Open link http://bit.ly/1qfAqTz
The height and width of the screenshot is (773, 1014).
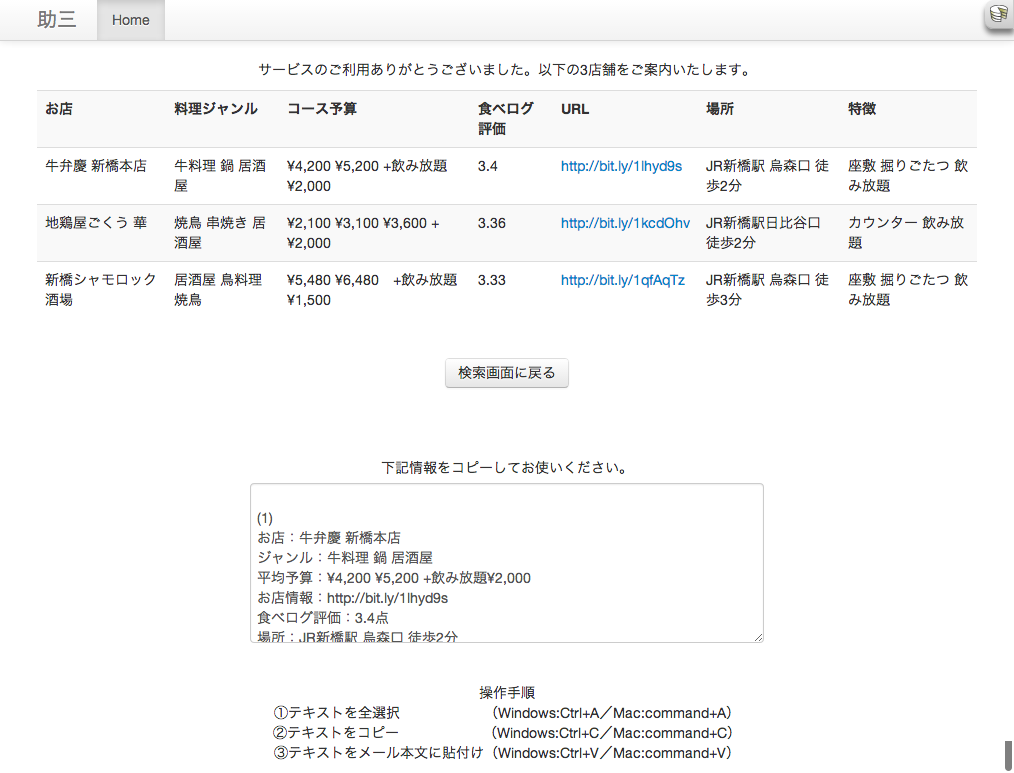pyautogui.click(x=622, y=280)
